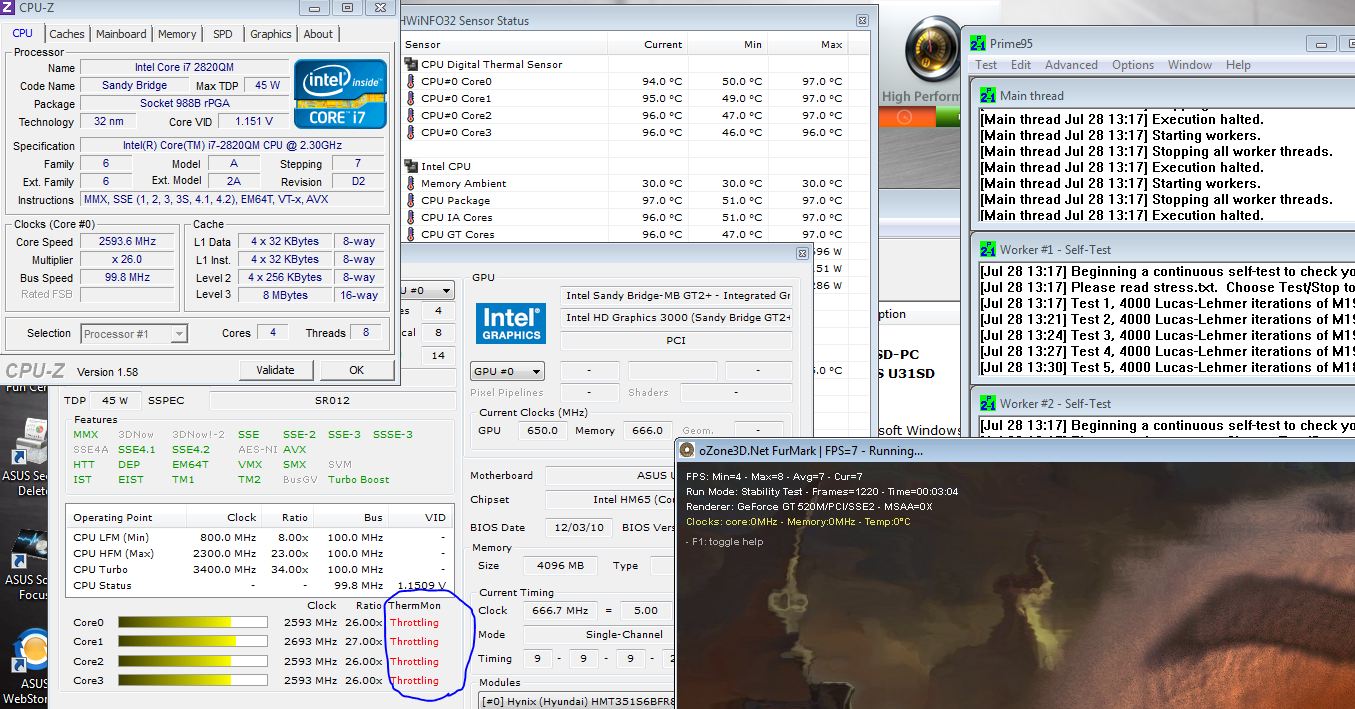Screen dimensions: 1355x709
Task: Click the thermometer icon beside CPU#0 Core1
Action: tap(410, 99)
